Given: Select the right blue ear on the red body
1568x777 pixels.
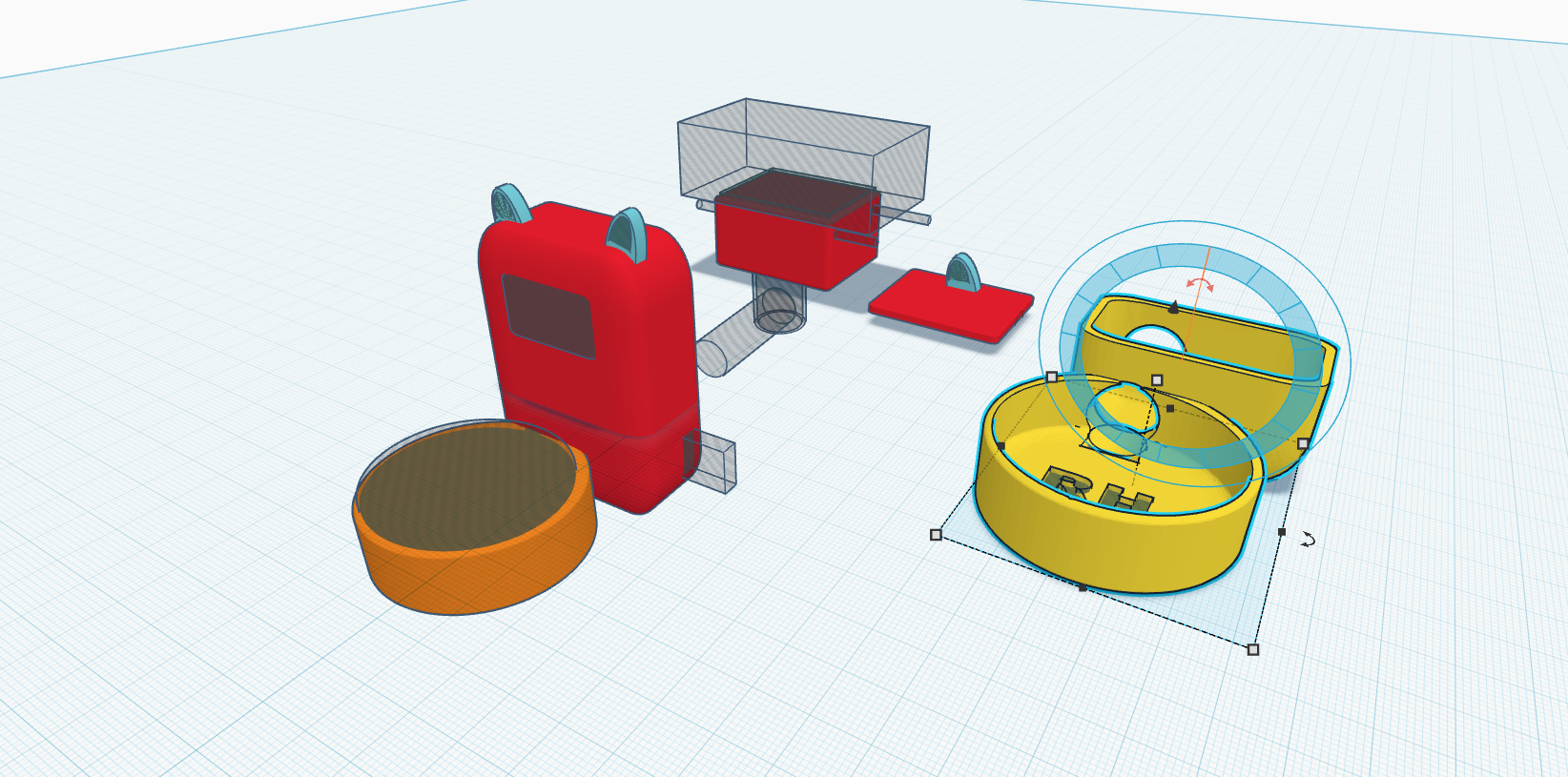Looking at the screenshot, I should coord(627,234).
